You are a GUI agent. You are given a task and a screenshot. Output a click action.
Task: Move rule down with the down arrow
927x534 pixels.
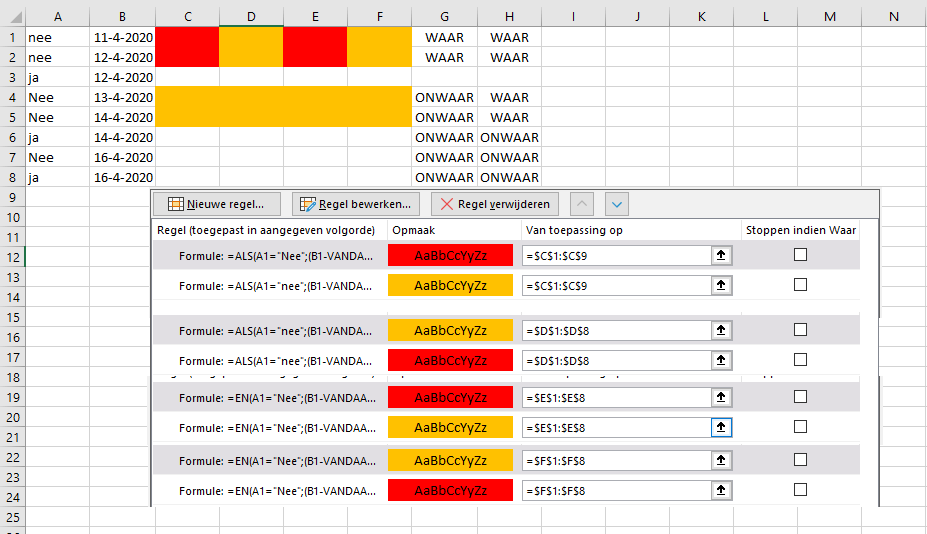click(617, 204)
